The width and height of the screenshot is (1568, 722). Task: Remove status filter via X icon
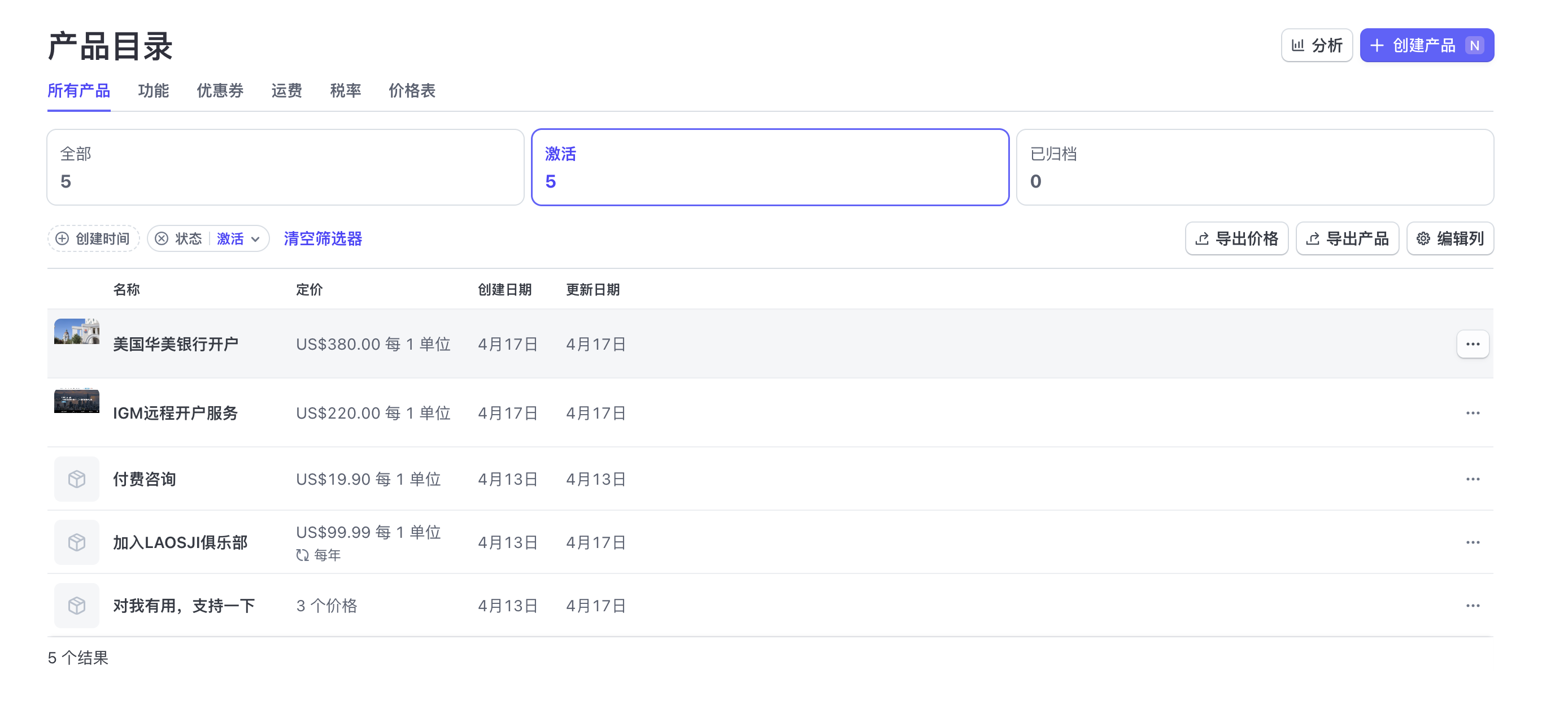pos(162,238)
